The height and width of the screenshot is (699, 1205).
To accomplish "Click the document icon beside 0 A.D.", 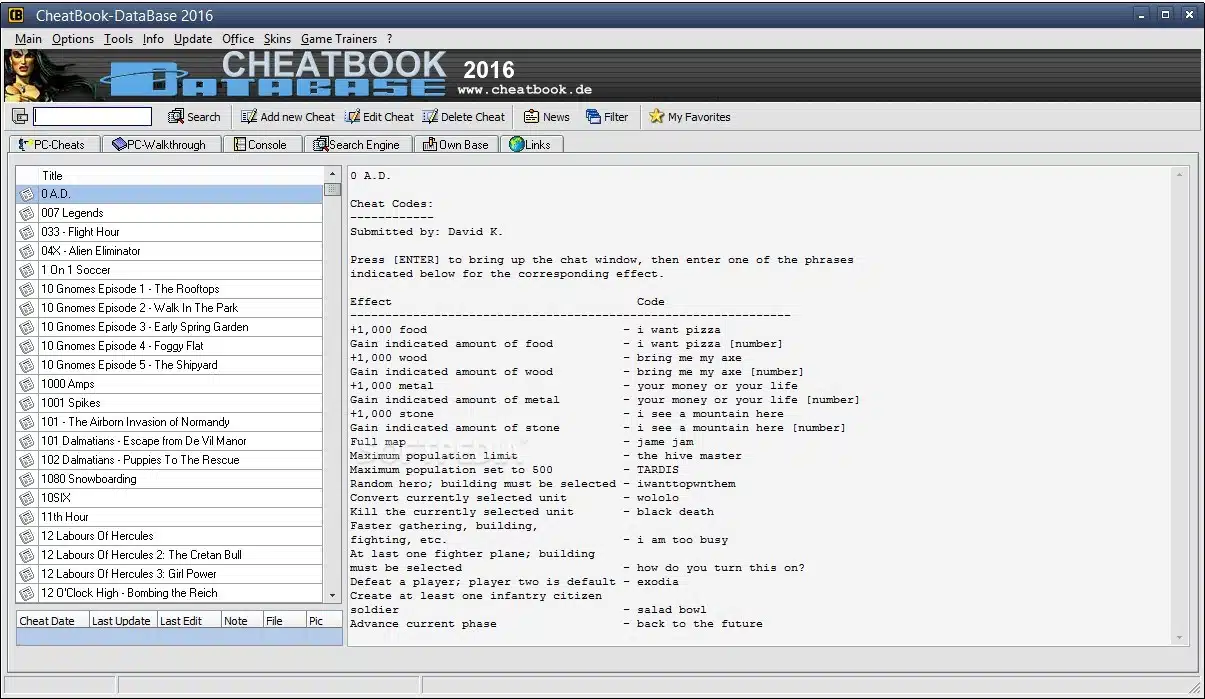I will [27, 194].
